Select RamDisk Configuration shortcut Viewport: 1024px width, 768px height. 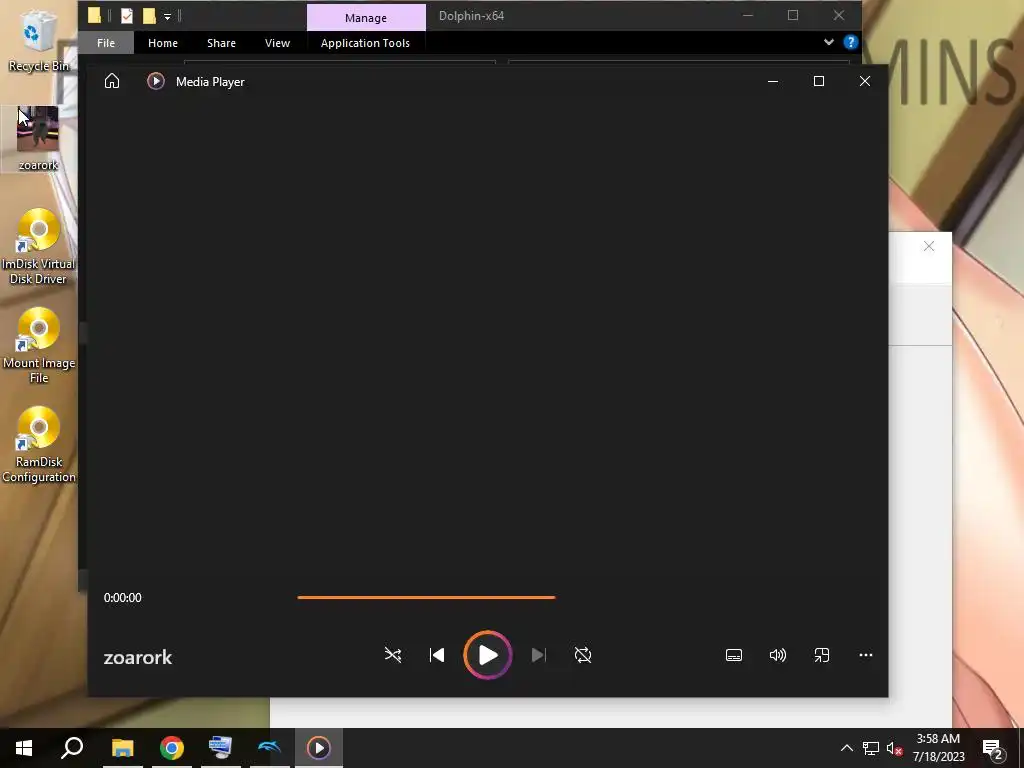[x=39, y=445]
